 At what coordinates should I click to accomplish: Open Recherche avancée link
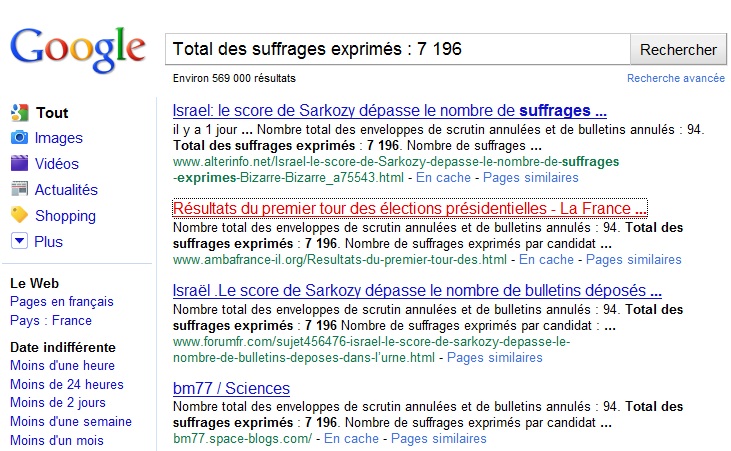676,78
